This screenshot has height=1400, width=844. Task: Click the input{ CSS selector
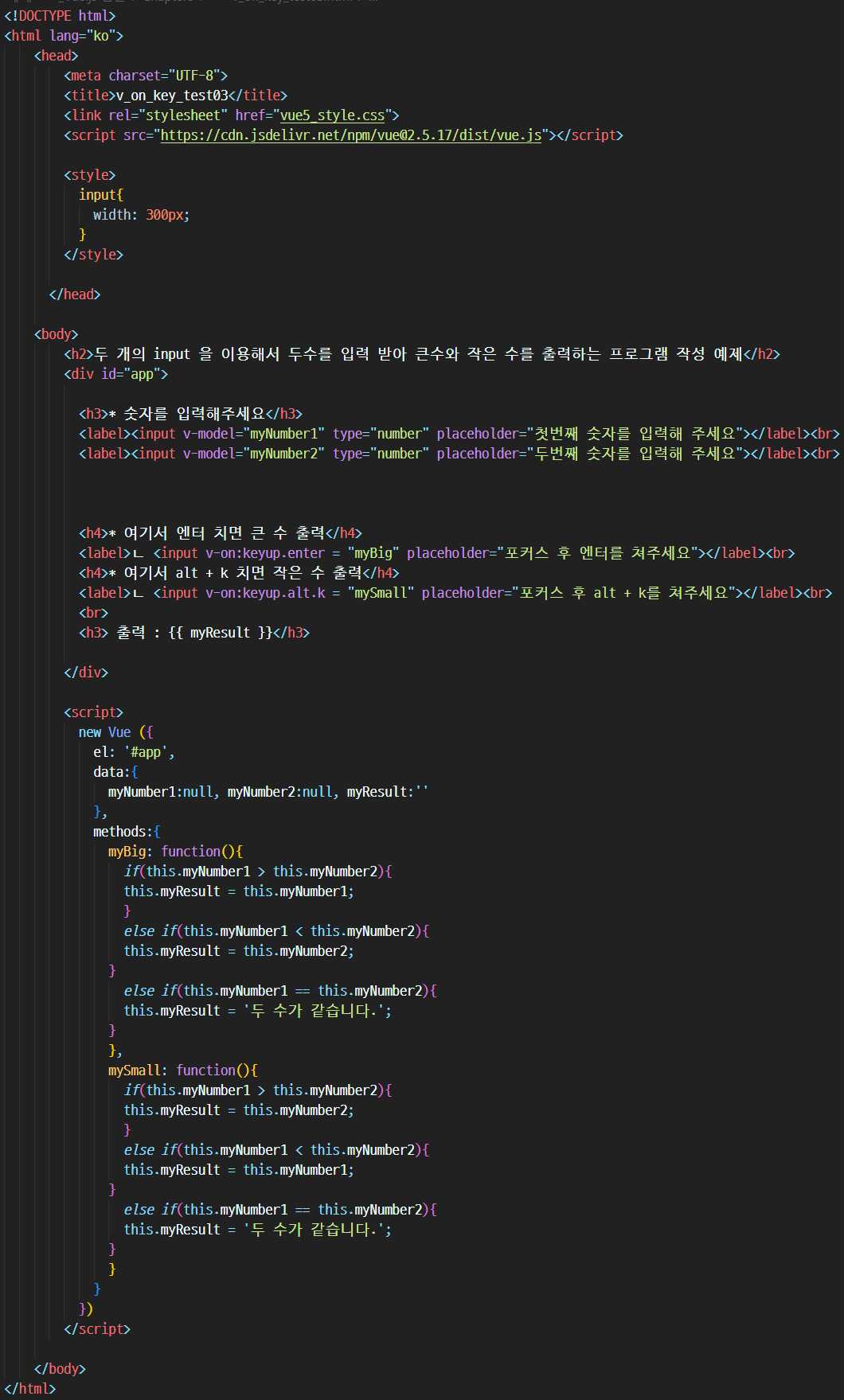click(101, 195)
